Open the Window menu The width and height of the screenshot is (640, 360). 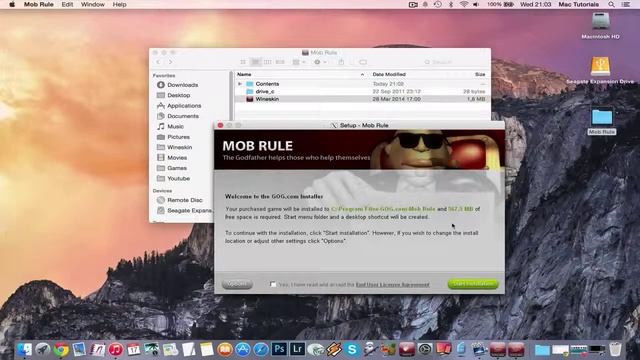(x=93, y=4)
